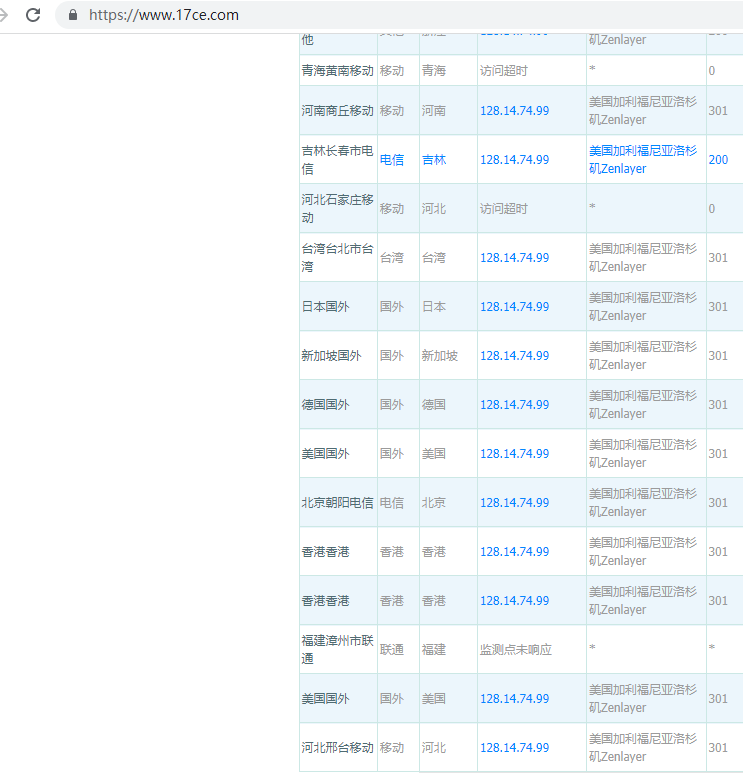The width and height of the screenshot is (743, 780).
Task: Click 监测点未响应 in 福建漳州市联通 row
Action: [x=515, y=649]
